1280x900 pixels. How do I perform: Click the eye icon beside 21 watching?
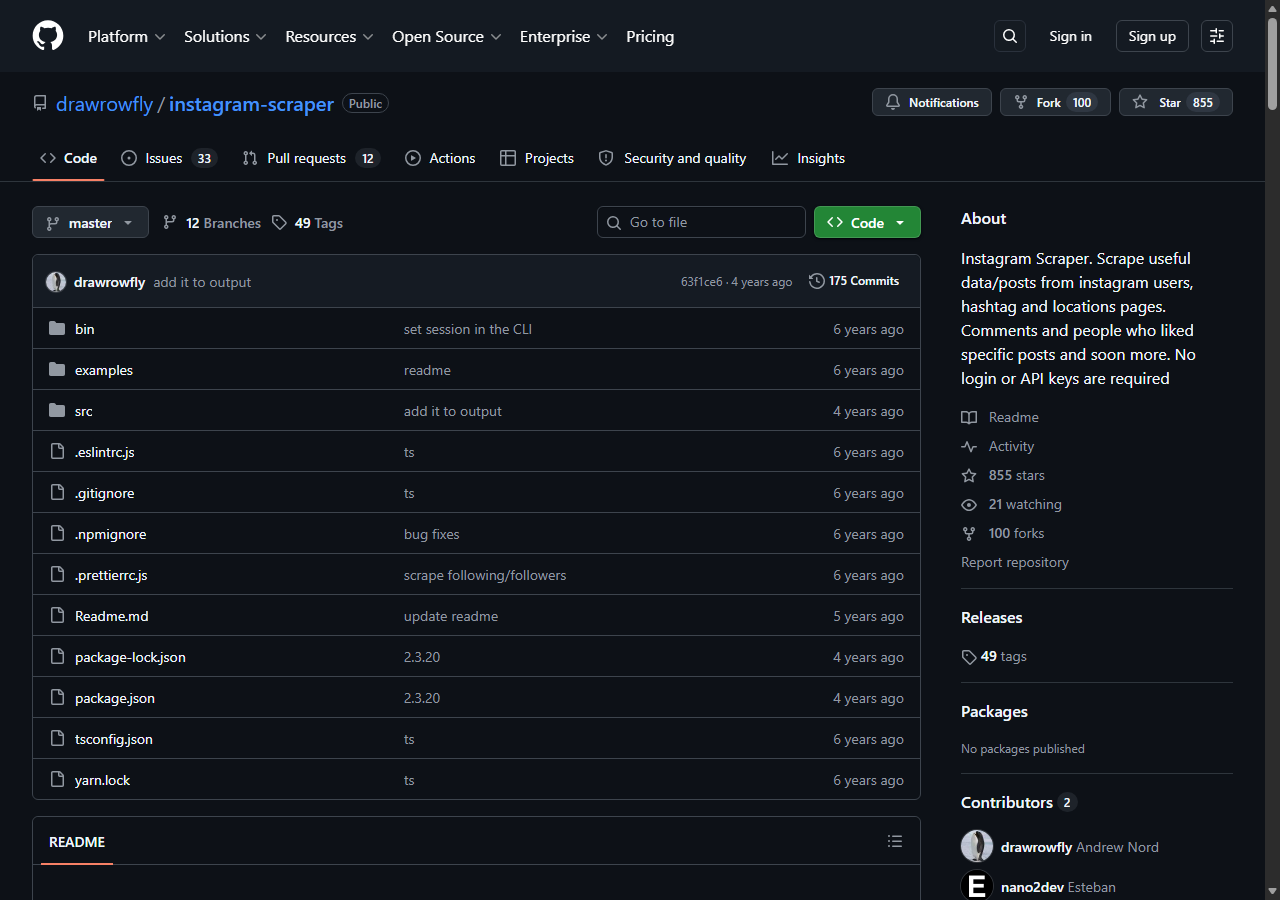point(969,504)
